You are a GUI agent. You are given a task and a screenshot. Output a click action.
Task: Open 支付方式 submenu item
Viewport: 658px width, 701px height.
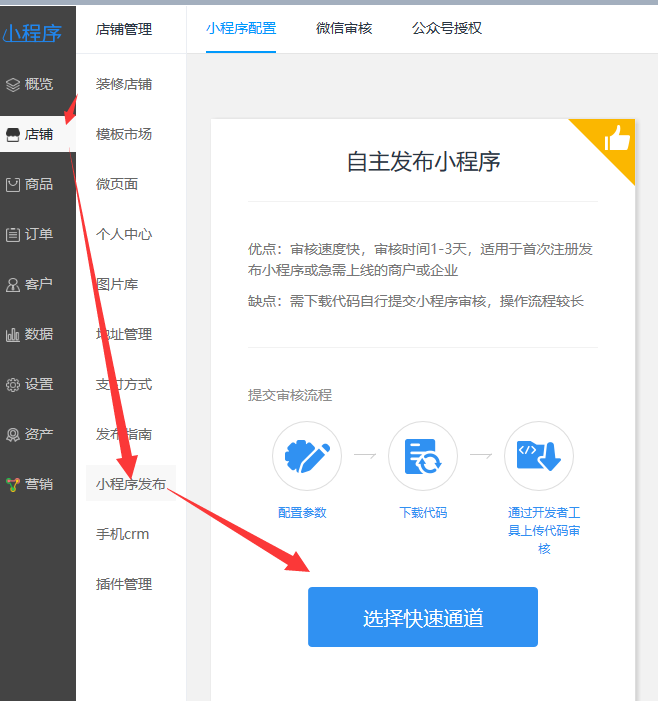tap(124, 385)
